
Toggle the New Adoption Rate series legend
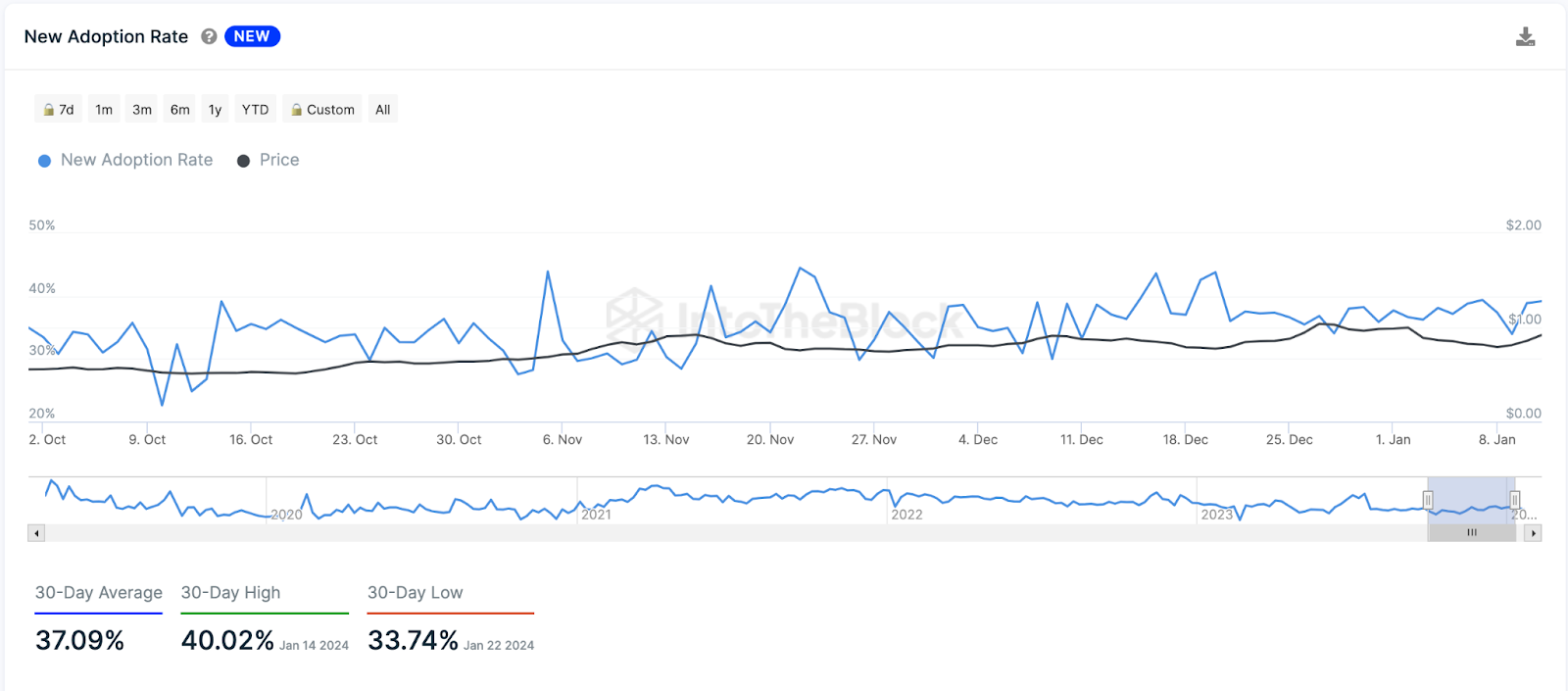(125, 160)
